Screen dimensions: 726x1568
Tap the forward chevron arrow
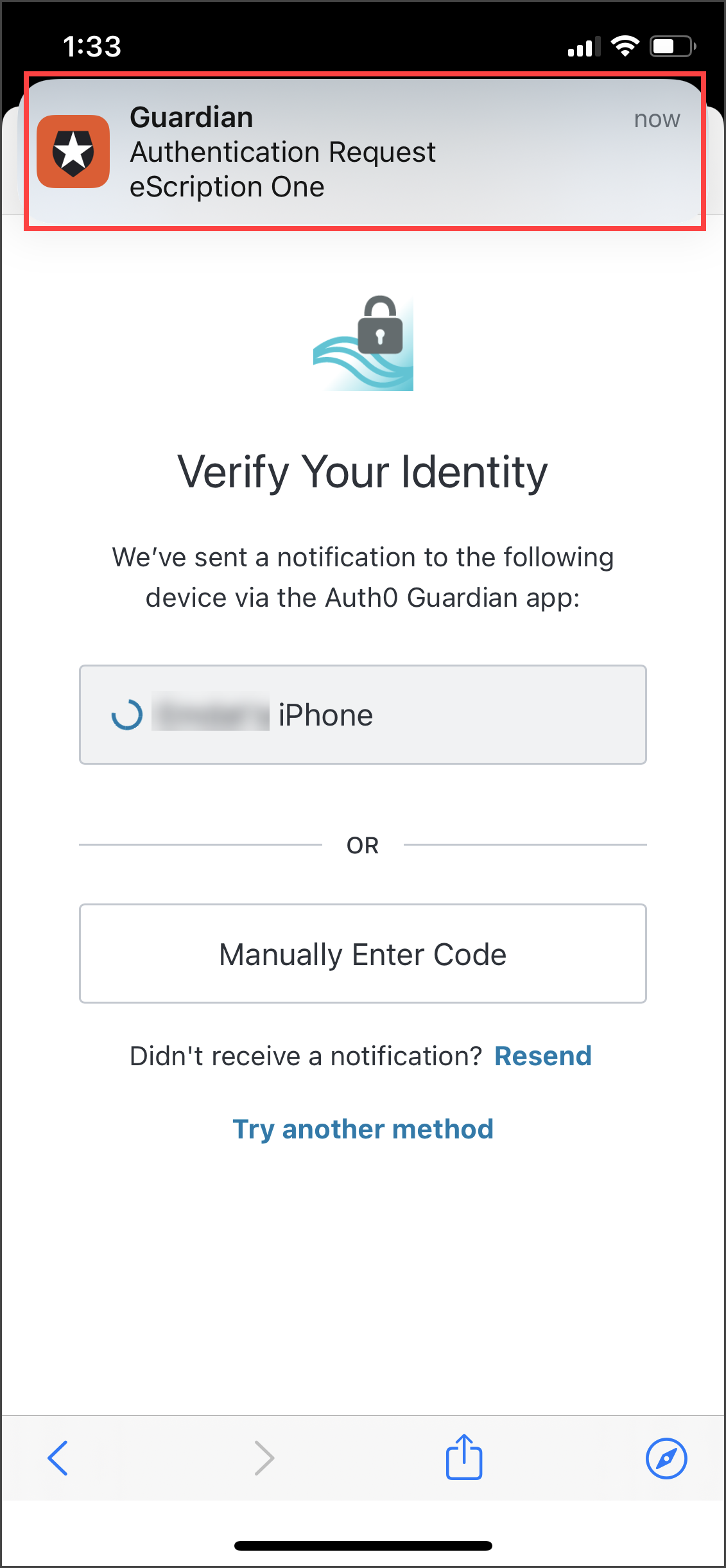pyautogui.click(x=264, y=1458)
